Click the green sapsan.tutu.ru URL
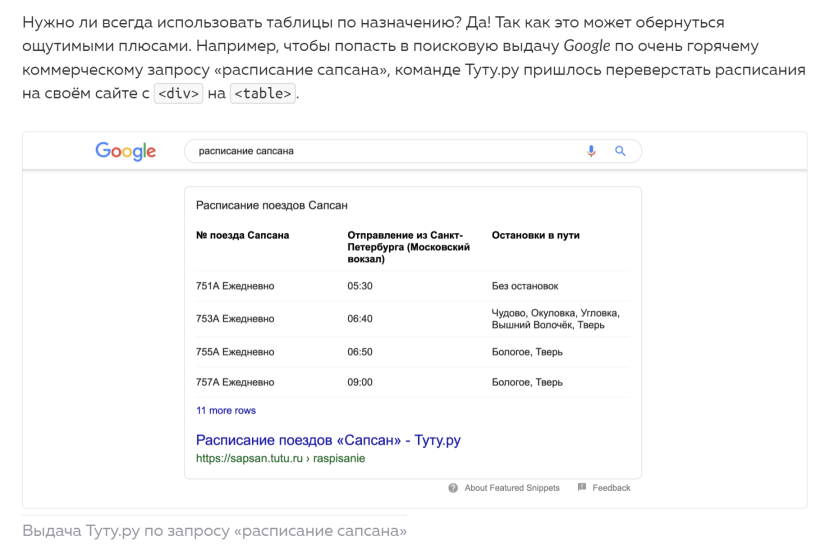This screenshot has width=820, height=558. (x=280, y=459)
